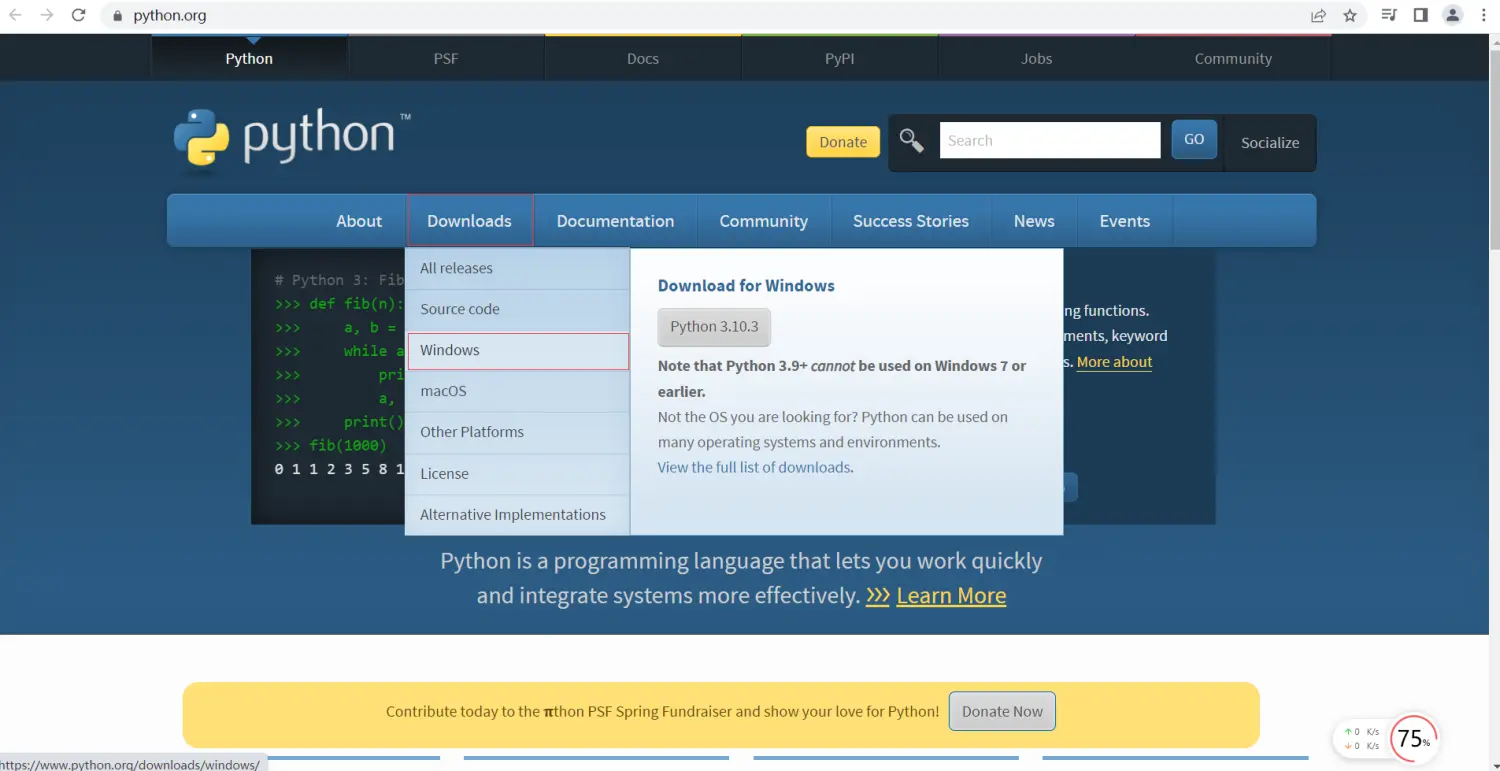Open the About navigation menu

coord(359,221)
